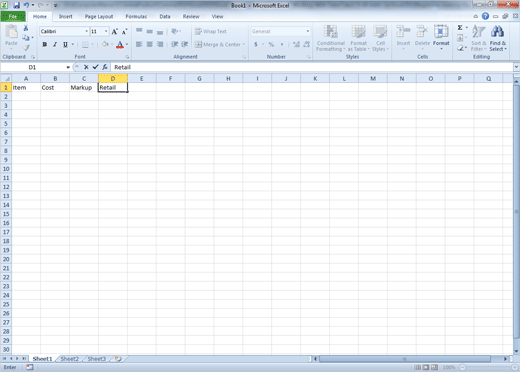
Task: Click Decrease Indent icon
Action: pos(174,44)
